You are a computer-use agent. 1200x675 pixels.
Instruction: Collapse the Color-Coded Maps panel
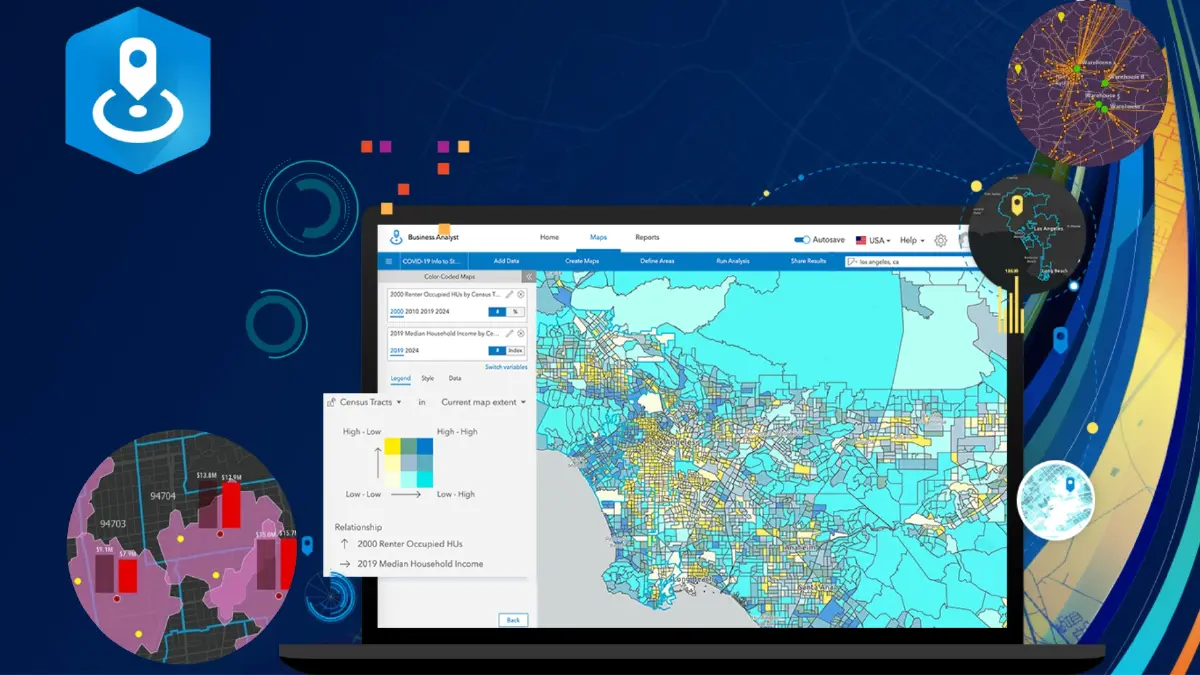(529, 276)
